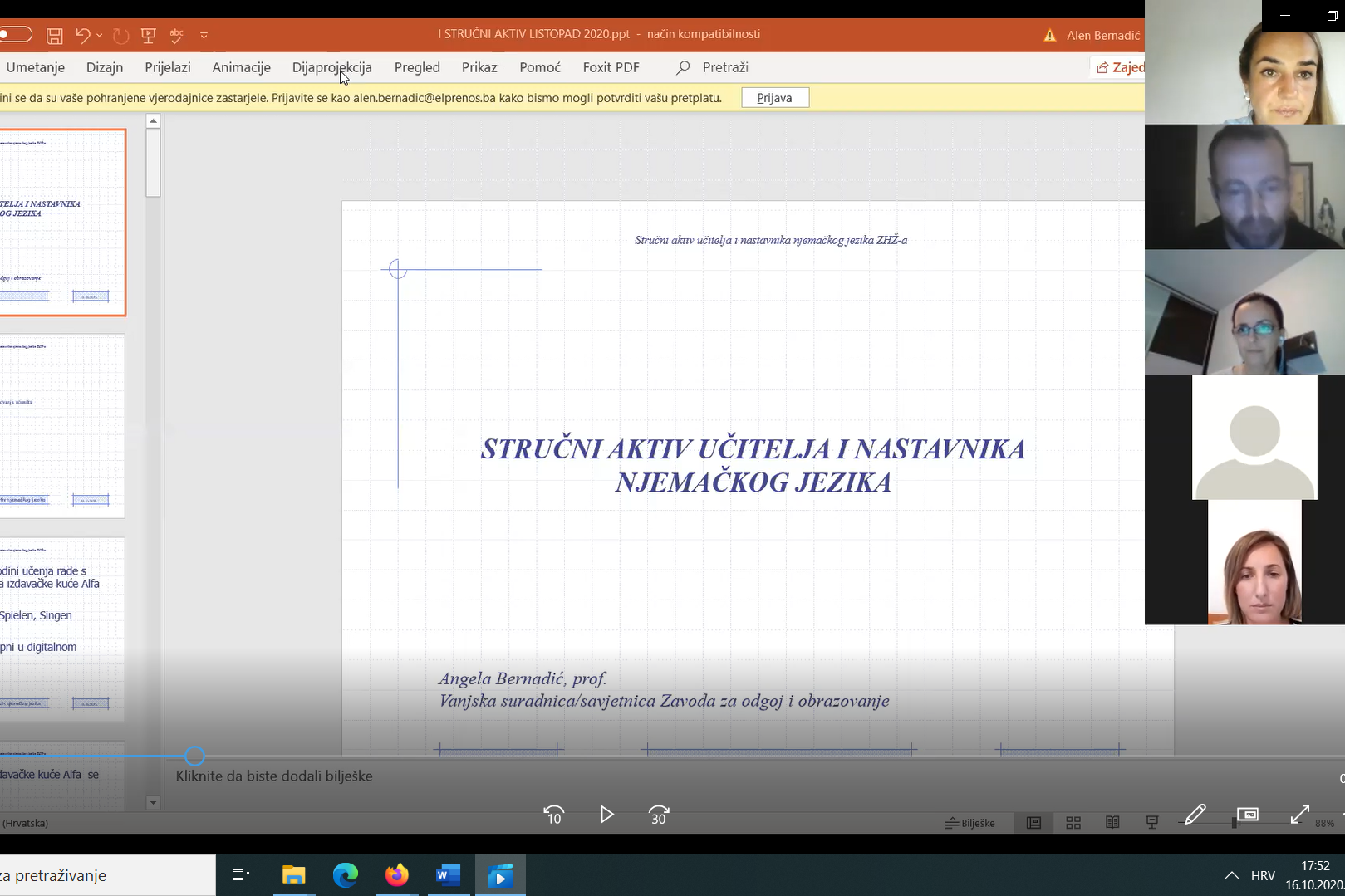Screen dimensions: 1345x896
Task: Click the search magnifier icon
Action: coord(683,67)
